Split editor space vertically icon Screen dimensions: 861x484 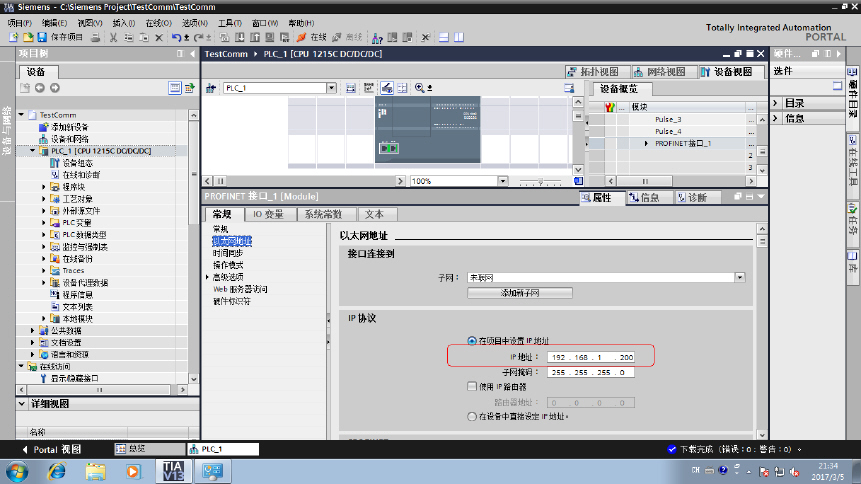pyautogui.click(x=459, y=37)
